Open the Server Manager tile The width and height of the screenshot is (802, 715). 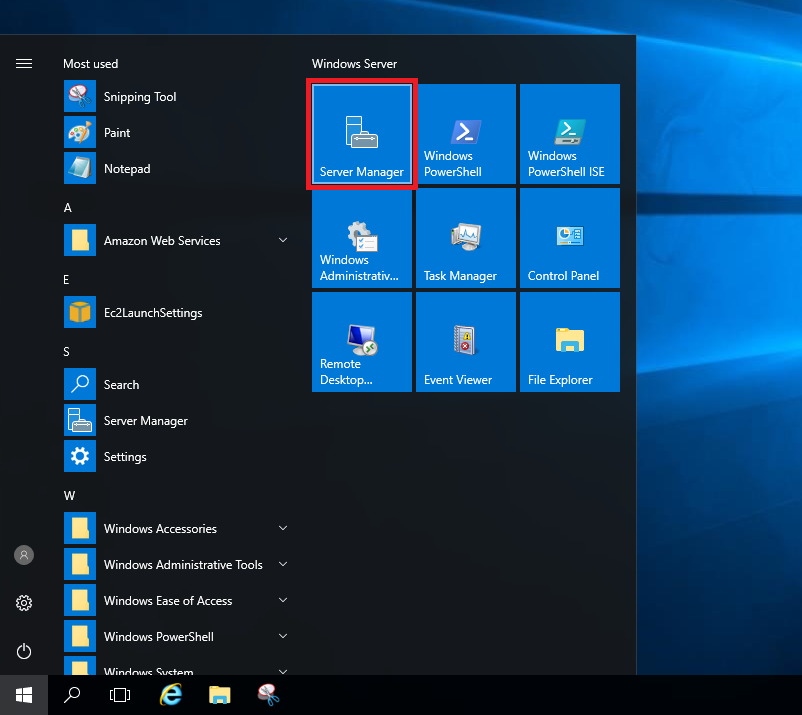point(362,134)
